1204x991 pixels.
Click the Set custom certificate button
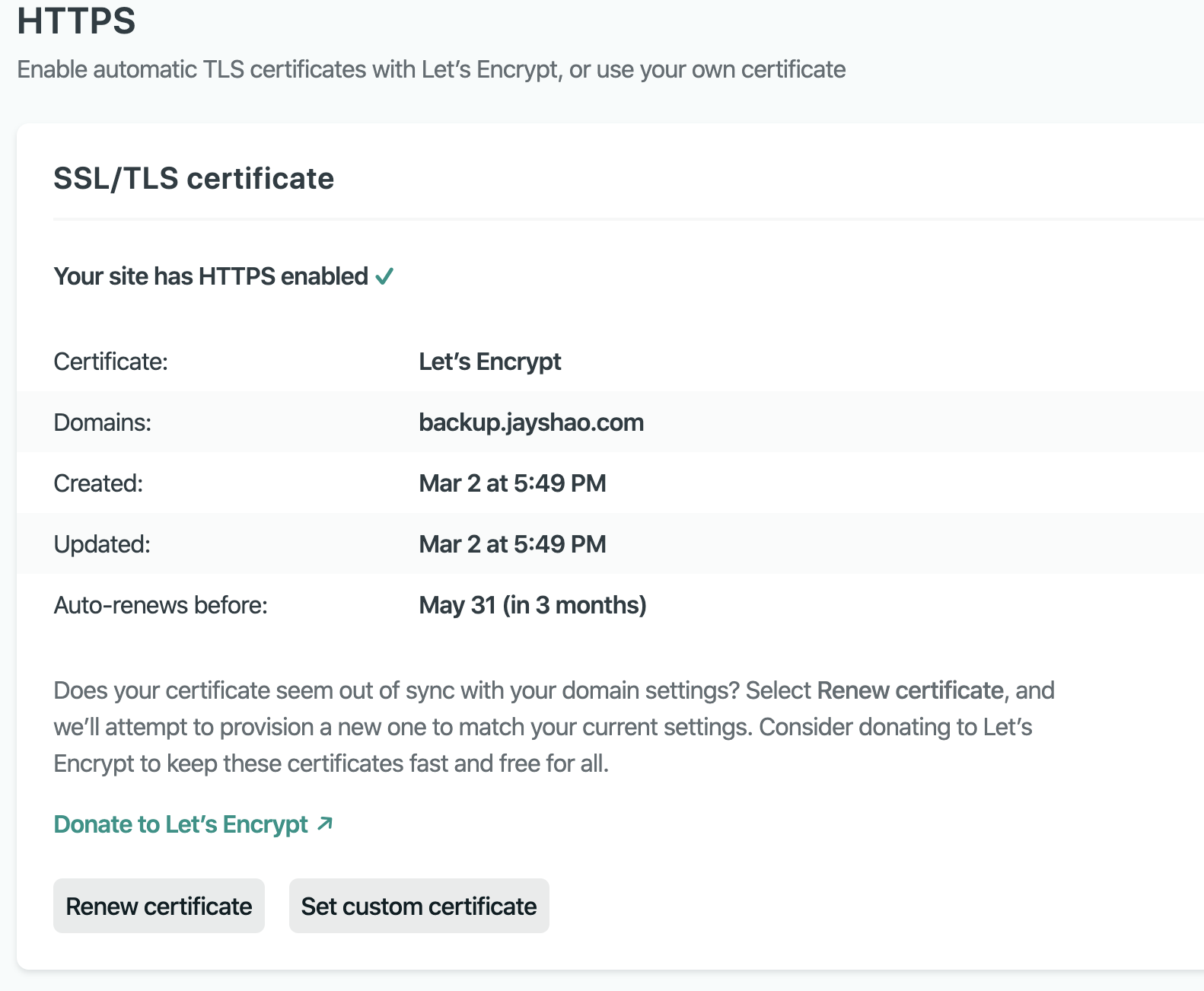pyautogui.click(x=419, y=906)
